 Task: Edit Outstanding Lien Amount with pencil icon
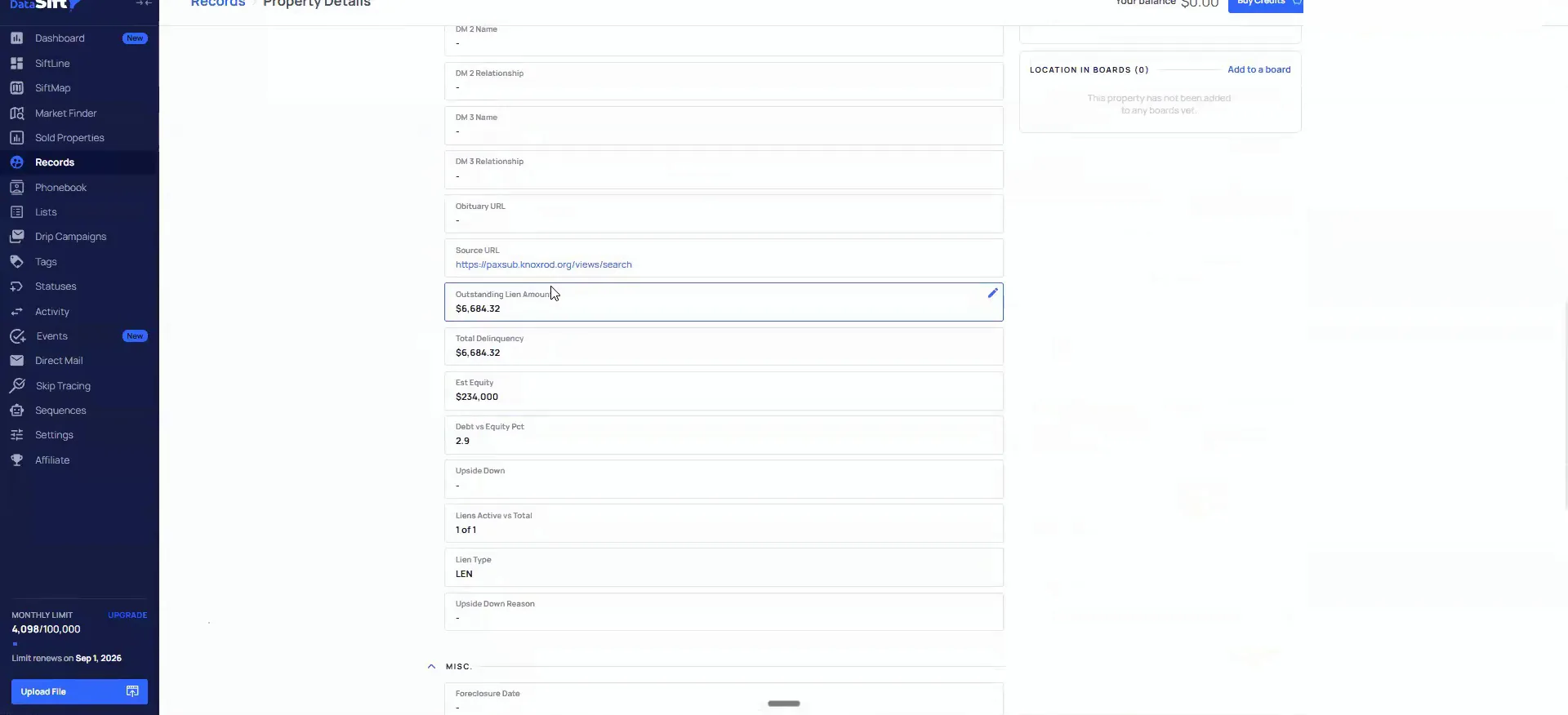point(992,293)
